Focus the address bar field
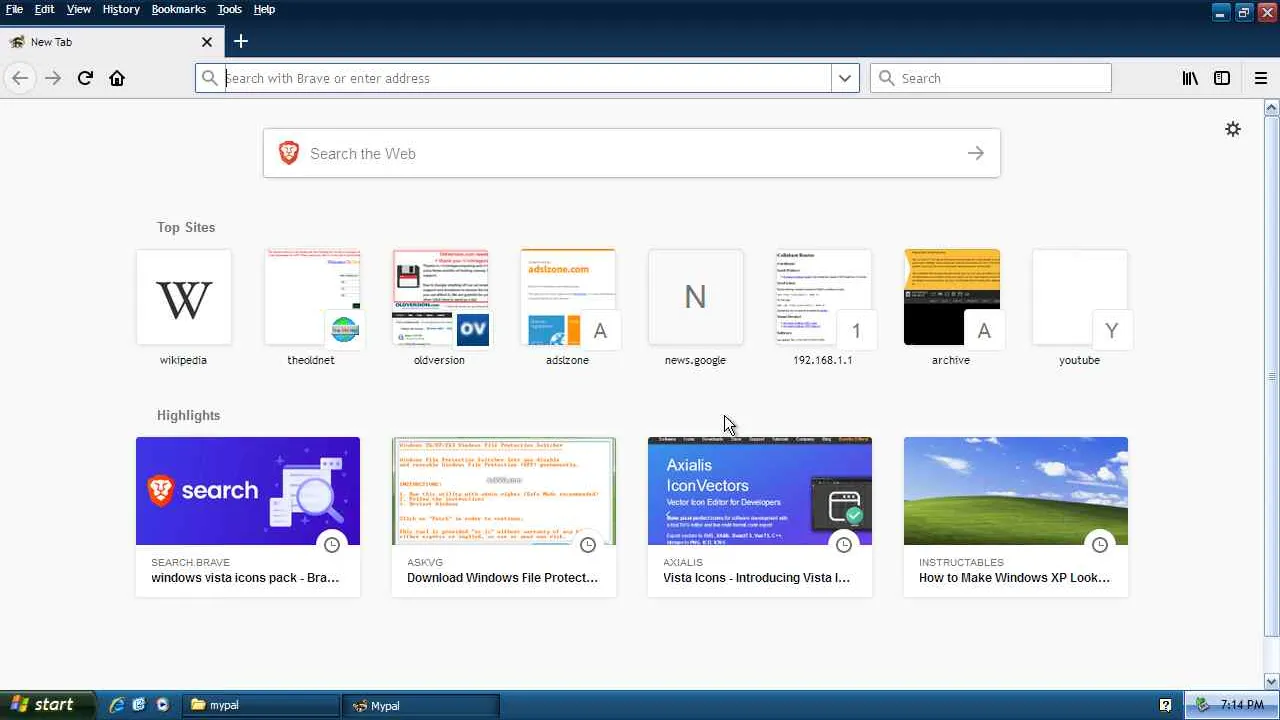Viewport: 1280px width, 720px height. [x=527, y=78]
